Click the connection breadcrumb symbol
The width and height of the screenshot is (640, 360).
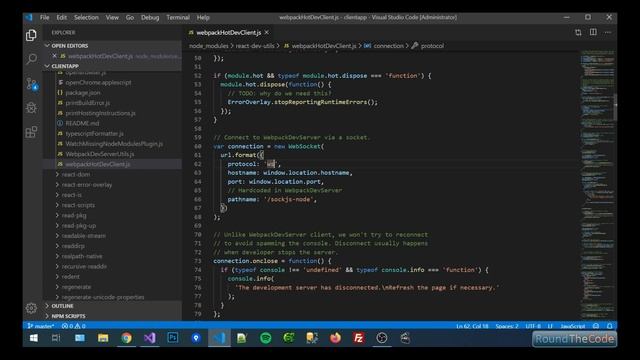click(x=389, y=46)
